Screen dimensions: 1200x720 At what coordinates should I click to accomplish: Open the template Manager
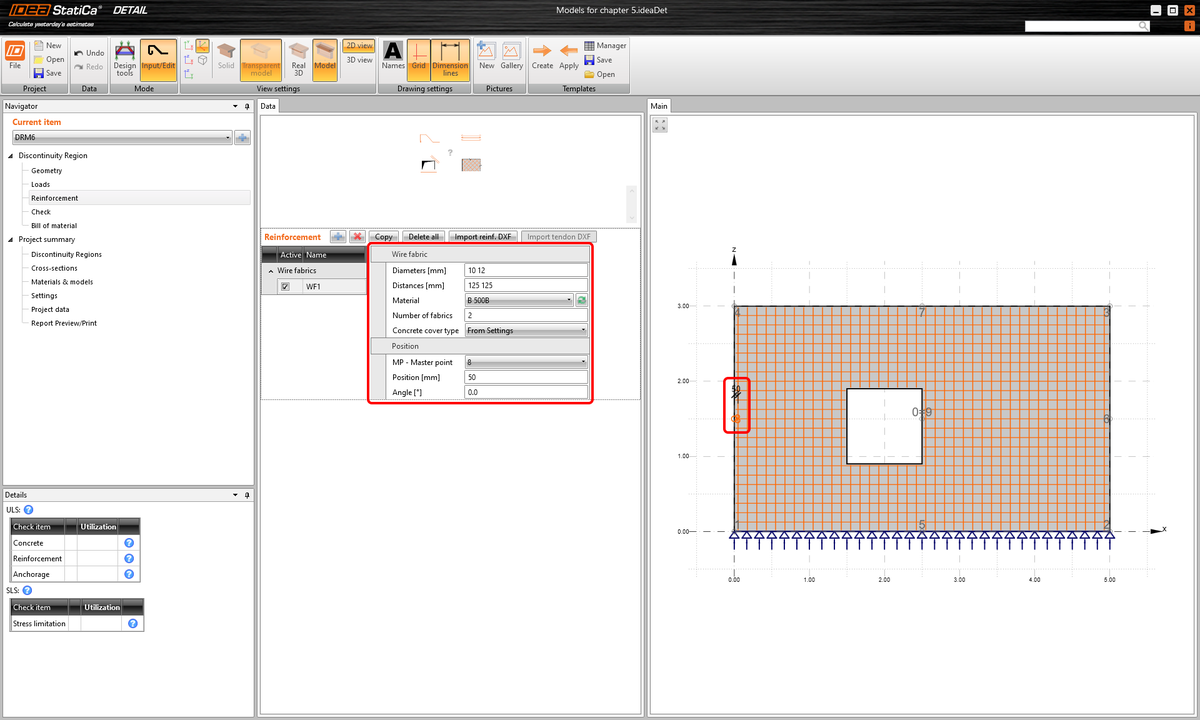pos(606,45)
